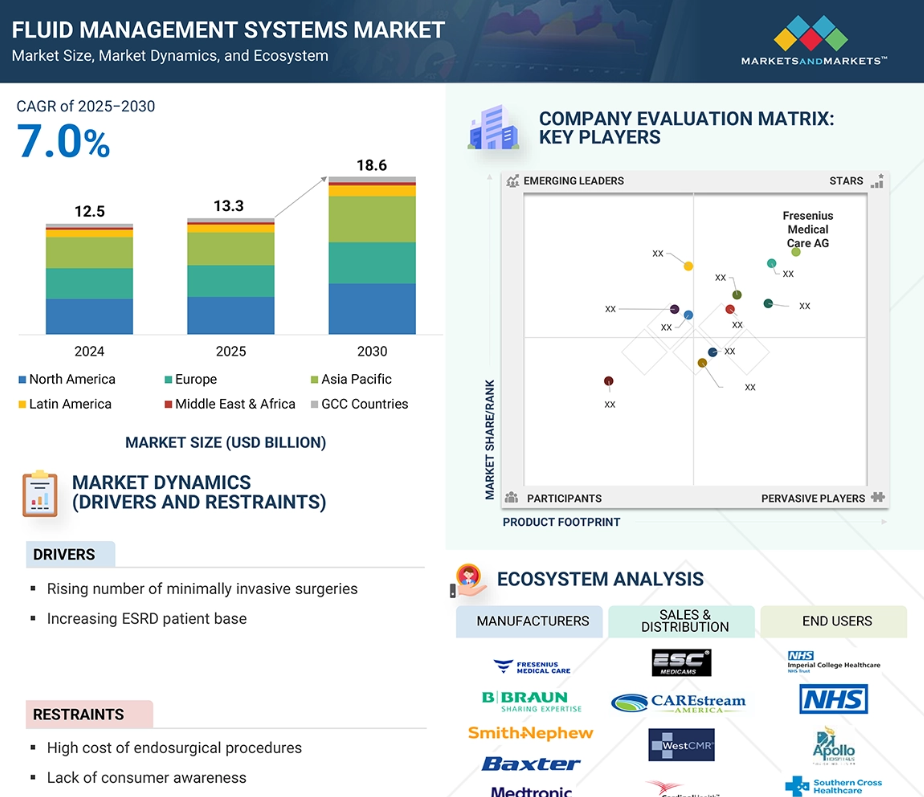Click the Europe legend swatch
924x797 pixels.
(169, 380)
